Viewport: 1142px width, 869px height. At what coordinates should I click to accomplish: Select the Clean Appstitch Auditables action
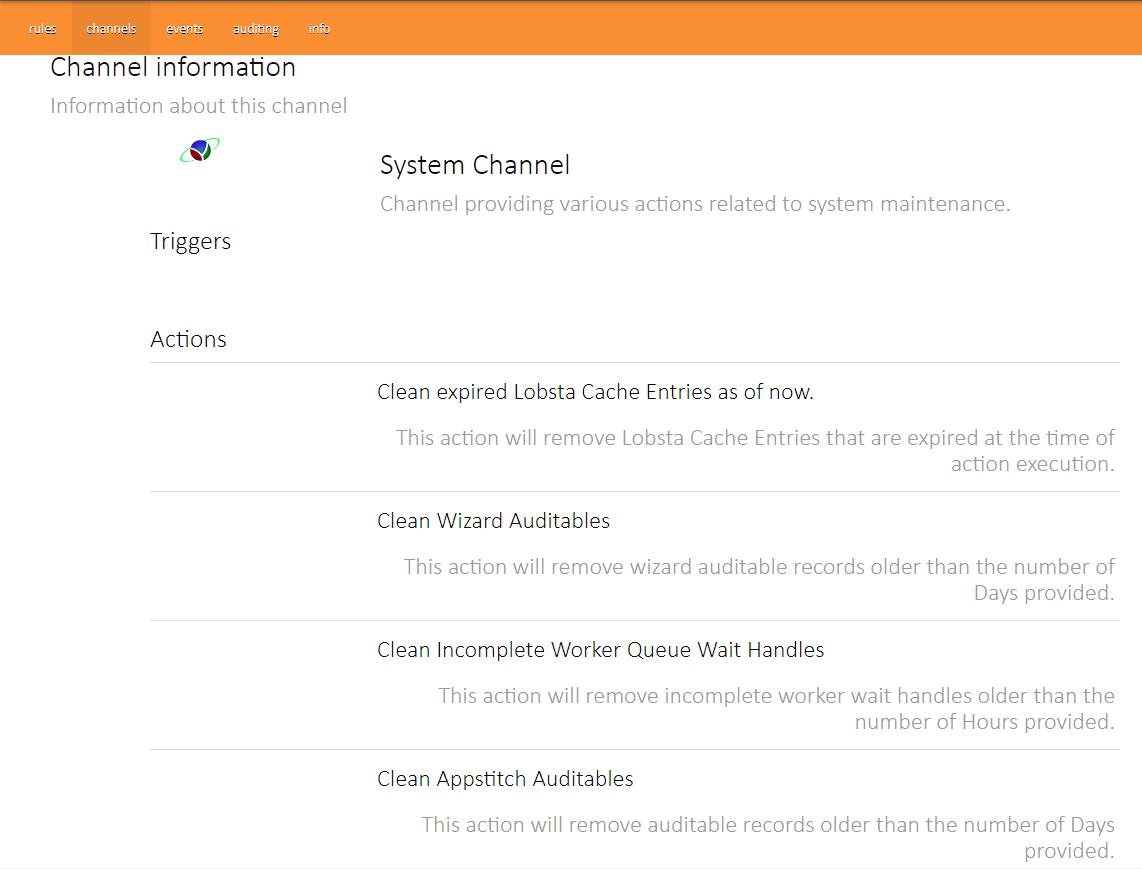point(505,779)
